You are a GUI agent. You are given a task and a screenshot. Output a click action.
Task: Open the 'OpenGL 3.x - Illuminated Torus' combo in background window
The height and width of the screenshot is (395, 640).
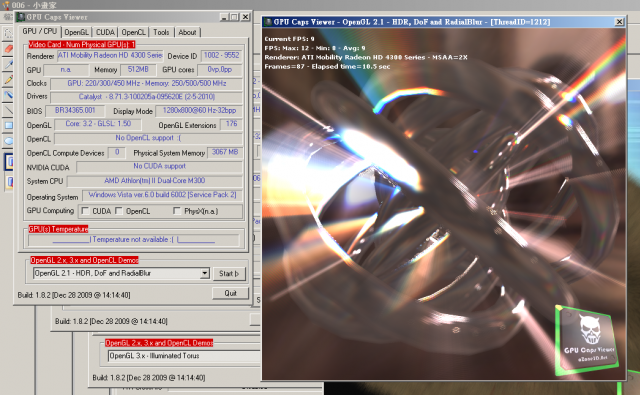pyautogui.click(x=184, y=356)
